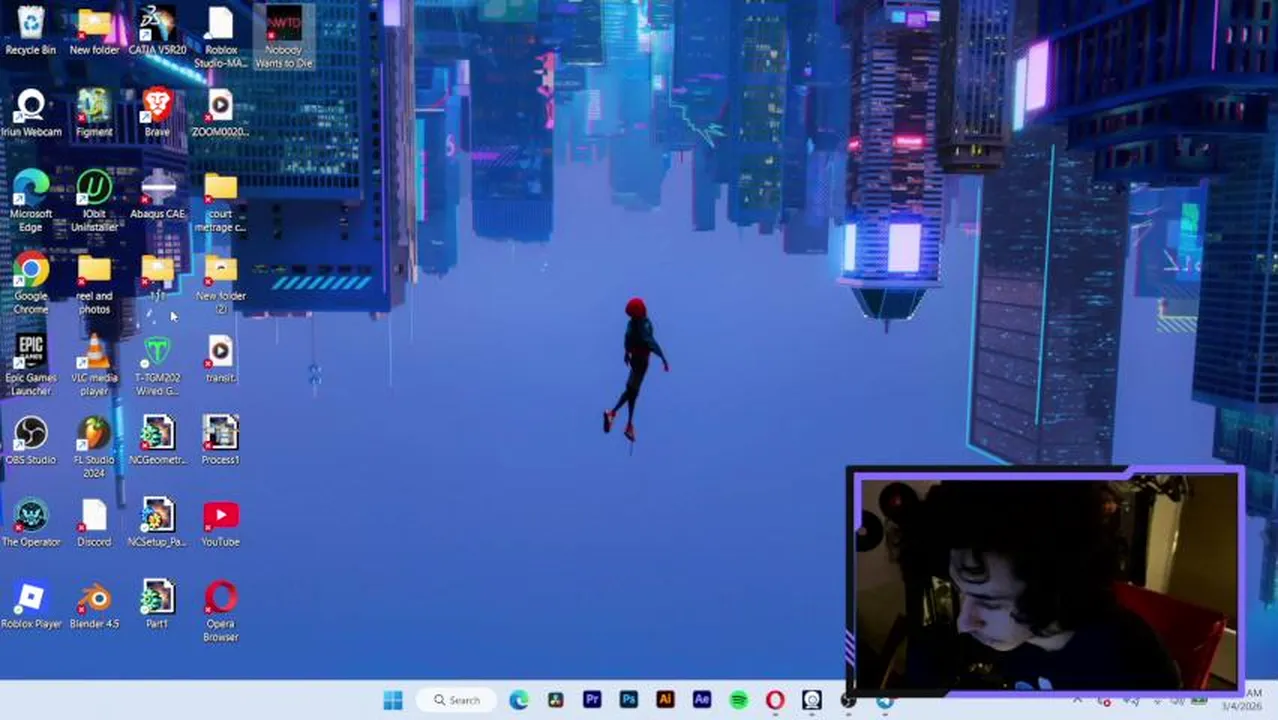Open Premiere Pro from the taskbar

pyautogui.click(x=592, y=700)
